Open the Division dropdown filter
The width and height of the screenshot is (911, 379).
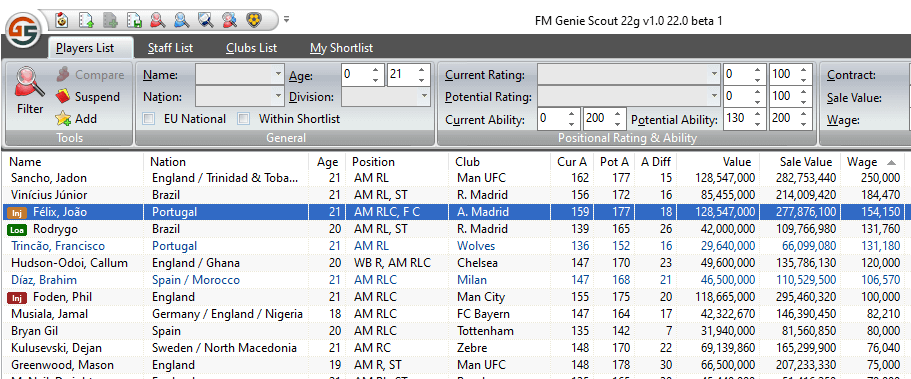(386, 97)
